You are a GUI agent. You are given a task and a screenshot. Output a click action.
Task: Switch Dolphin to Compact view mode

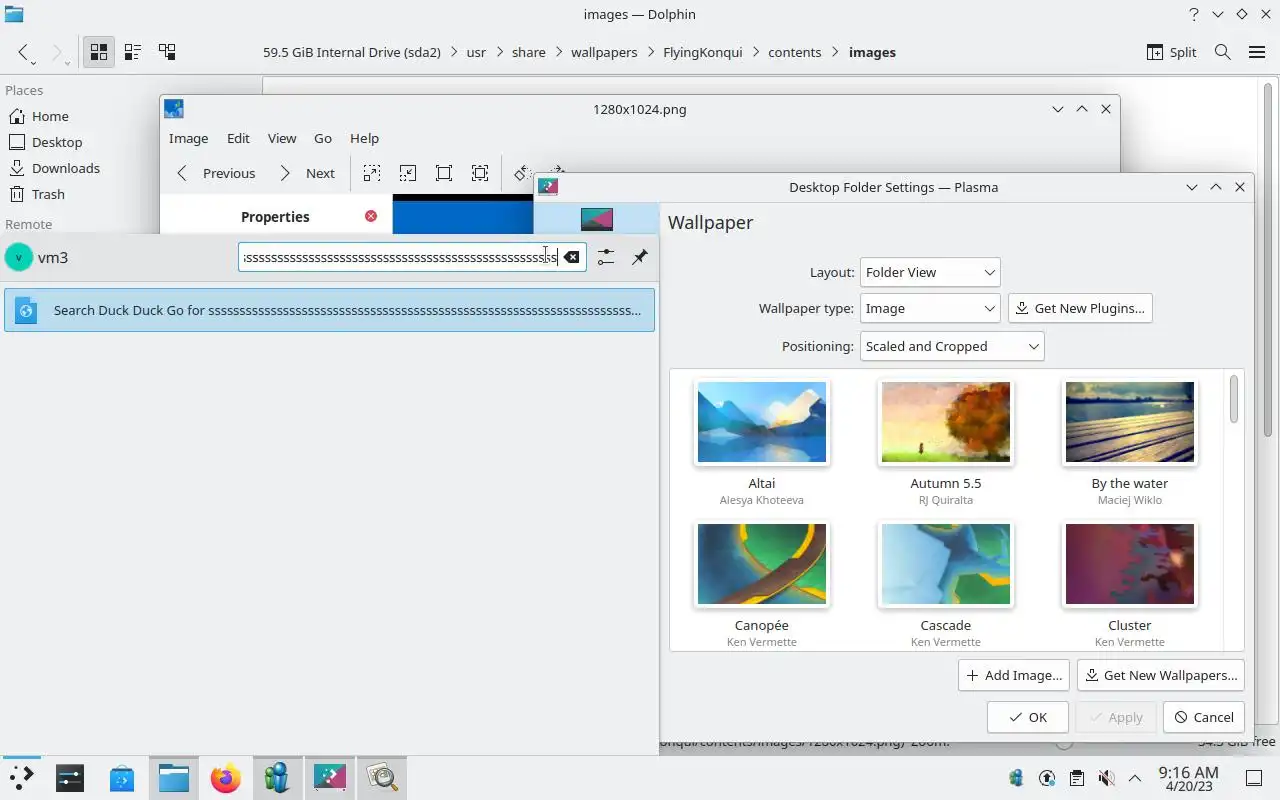133,52
